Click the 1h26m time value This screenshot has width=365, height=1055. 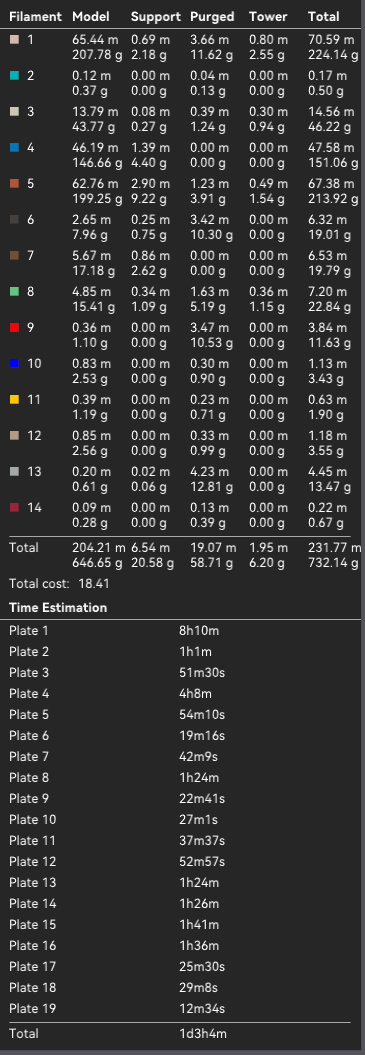click(199, 904)
